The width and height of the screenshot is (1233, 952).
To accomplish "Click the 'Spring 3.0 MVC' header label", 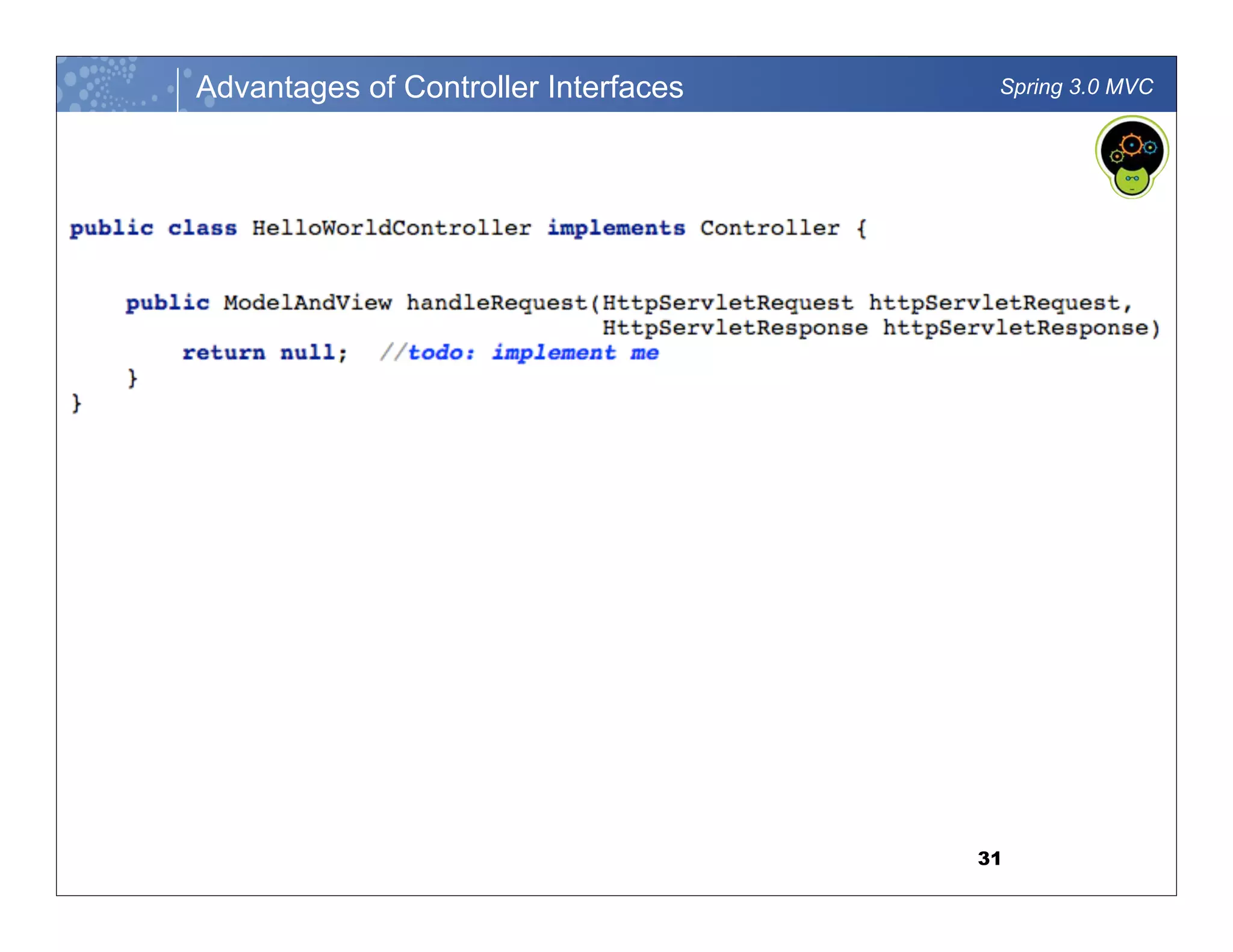I will coord(1076,87).
